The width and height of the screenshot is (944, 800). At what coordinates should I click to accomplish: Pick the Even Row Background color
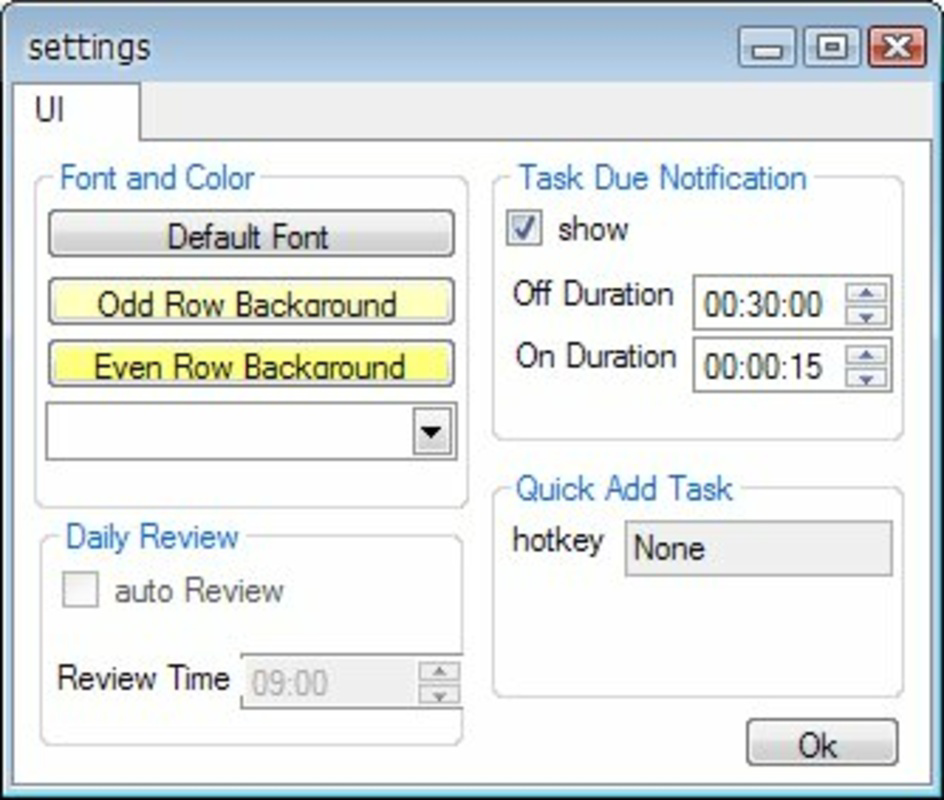click(x=251, y=364)
